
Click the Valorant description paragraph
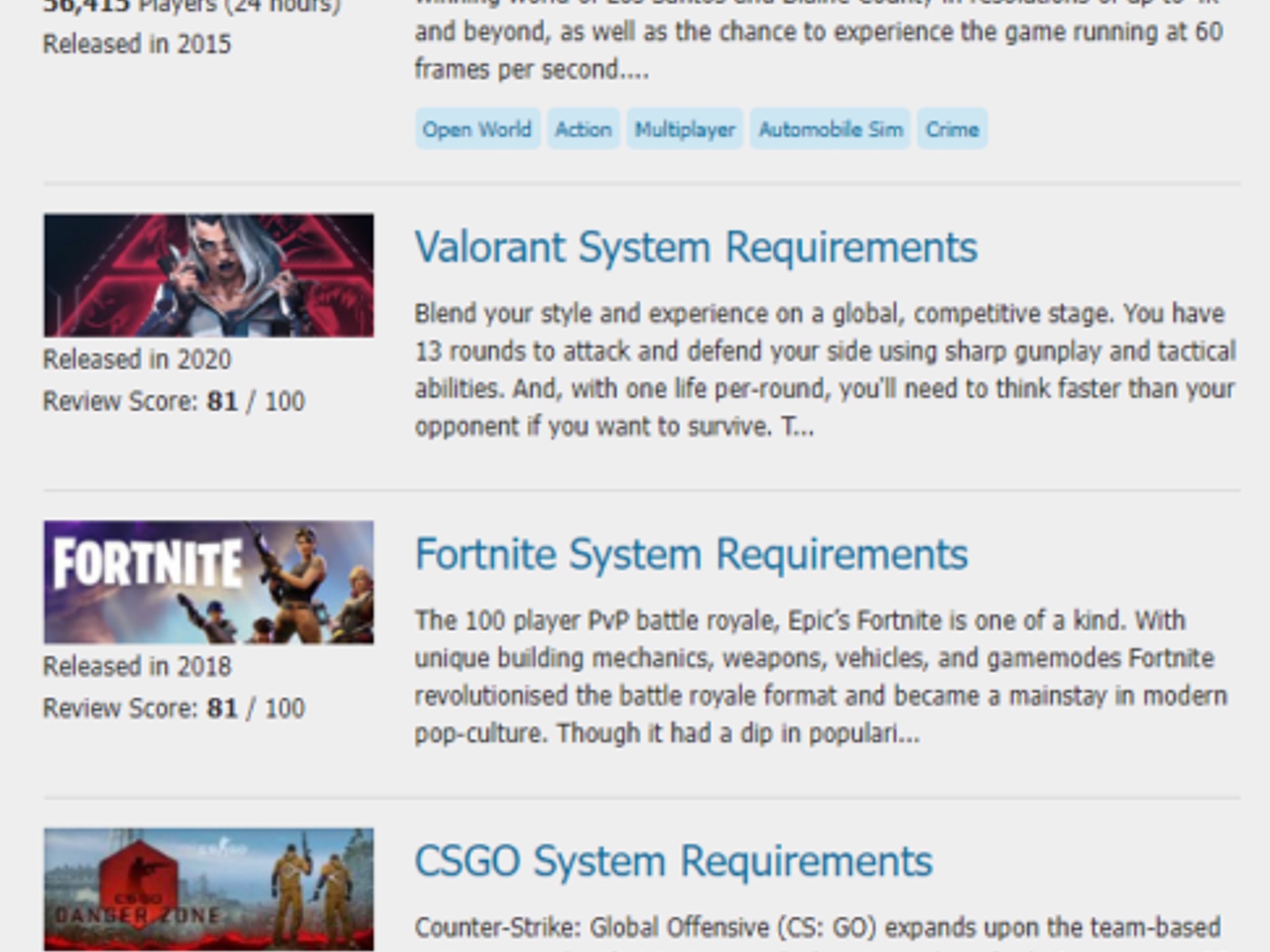click(825, 370)
